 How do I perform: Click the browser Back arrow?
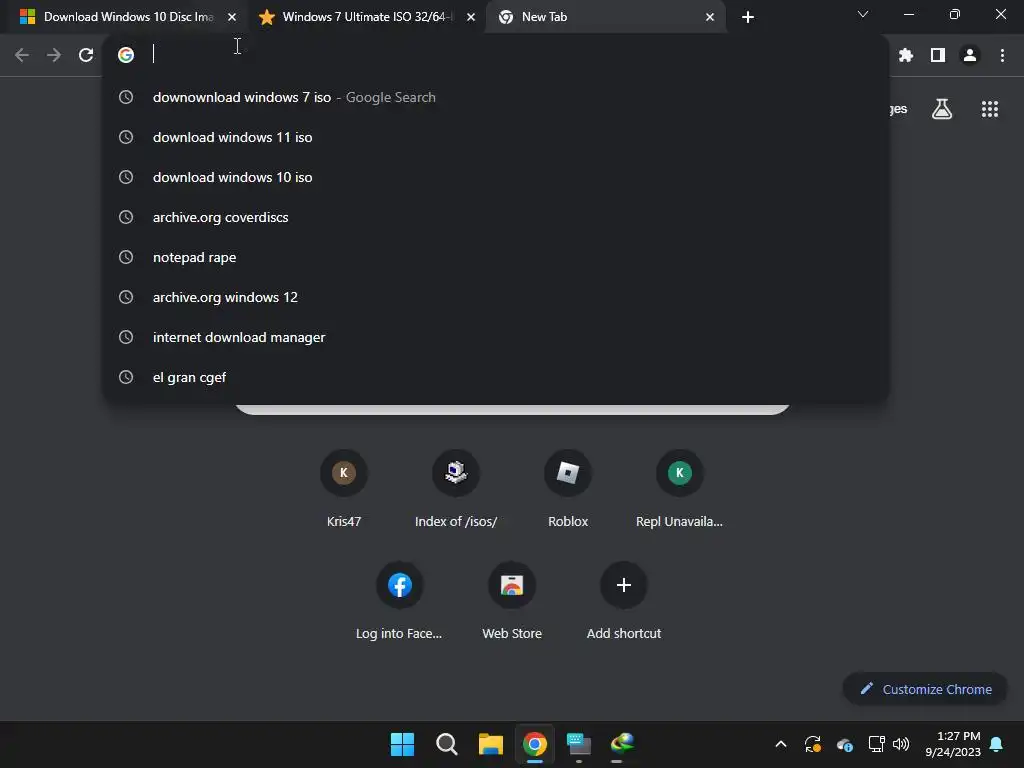coord(22,55)
